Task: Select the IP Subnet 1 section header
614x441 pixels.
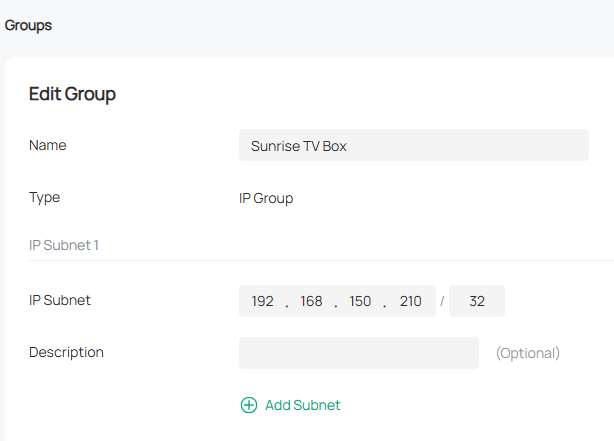Action: tap(64, 245)
